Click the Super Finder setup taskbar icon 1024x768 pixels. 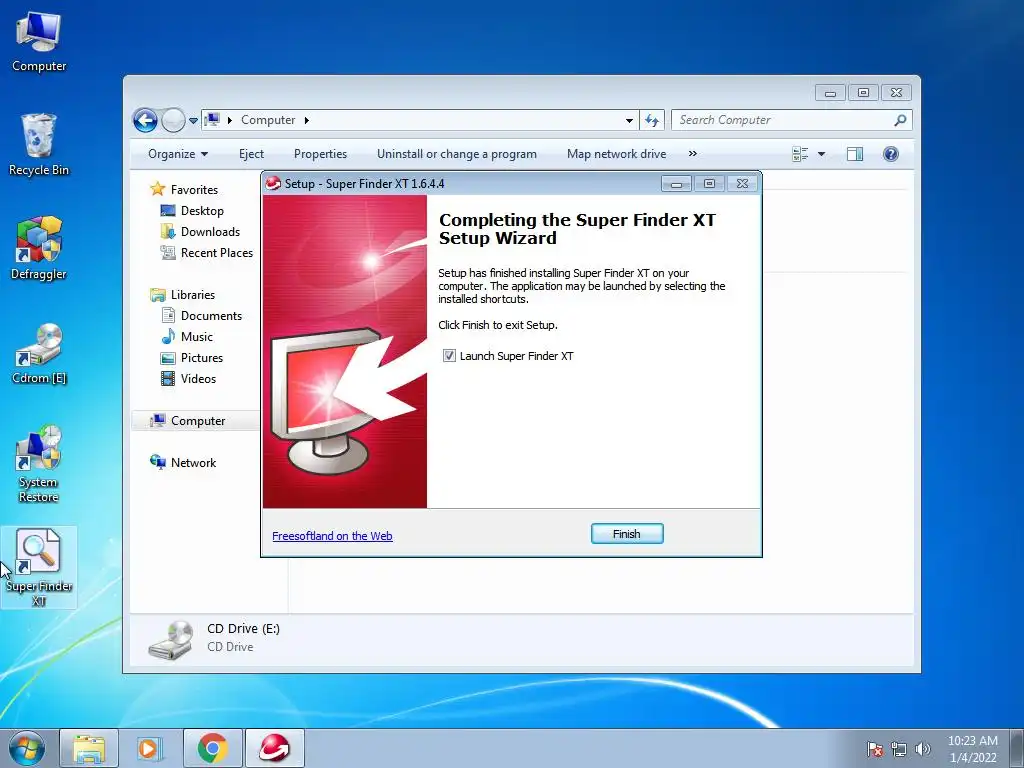274,748
